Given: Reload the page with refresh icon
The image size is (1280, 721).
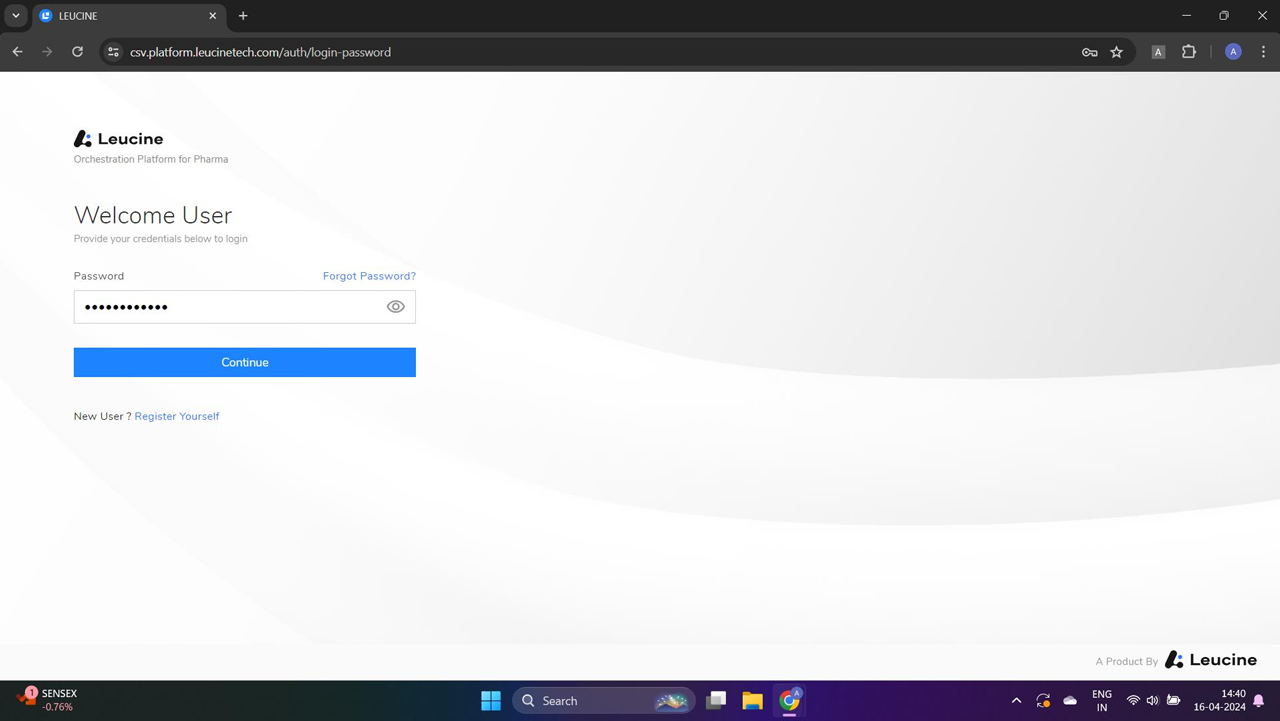Looking at the screenshot, I should (77, 52).
